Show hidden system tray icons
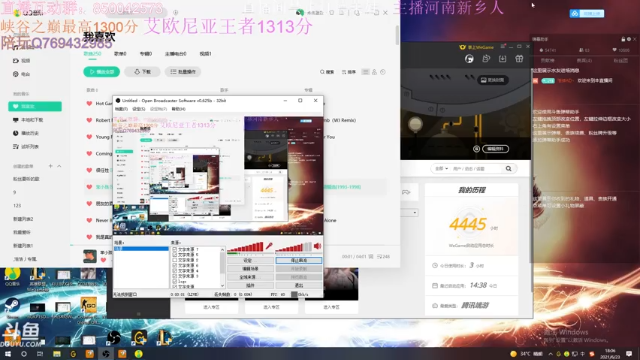Screen dimensions: 640x360 550,354
